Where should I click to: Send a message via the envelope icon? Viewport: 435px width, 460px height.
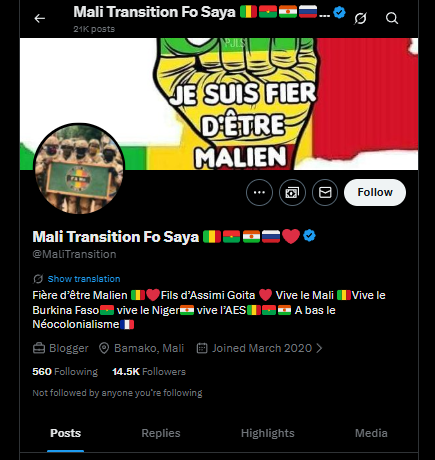click(x=325, y=192)
